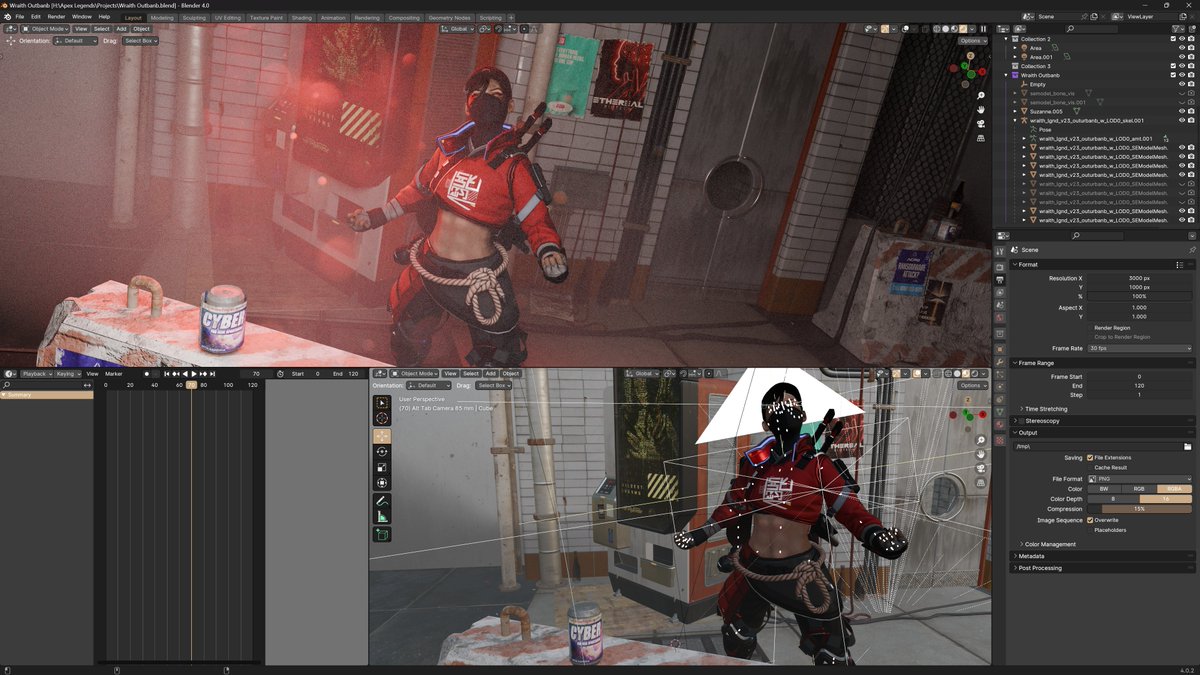Screen dimensions: 1200x675
Task: Click the pan hand icon in top viewport
Action: pyautogui.click(x=982, y=109)
